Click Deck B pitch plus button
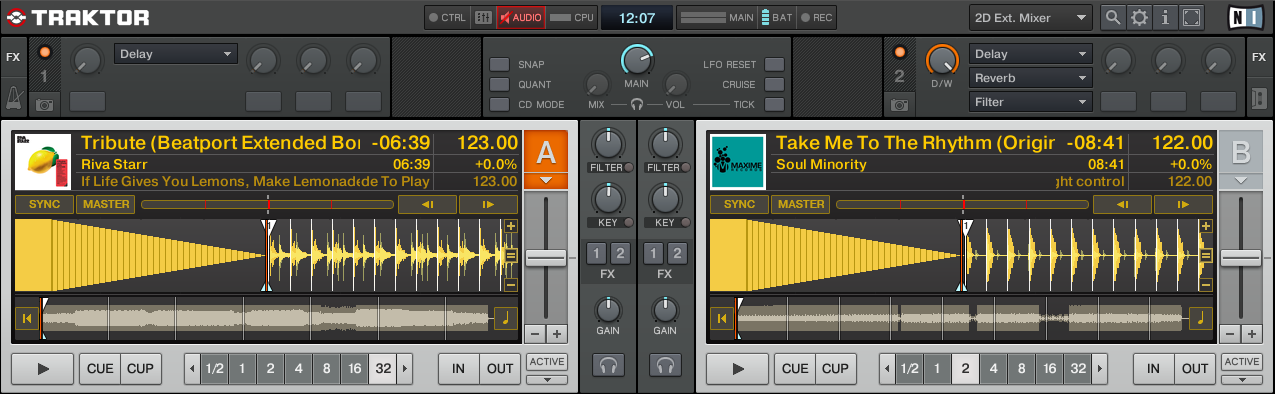 click(1251, 334)
